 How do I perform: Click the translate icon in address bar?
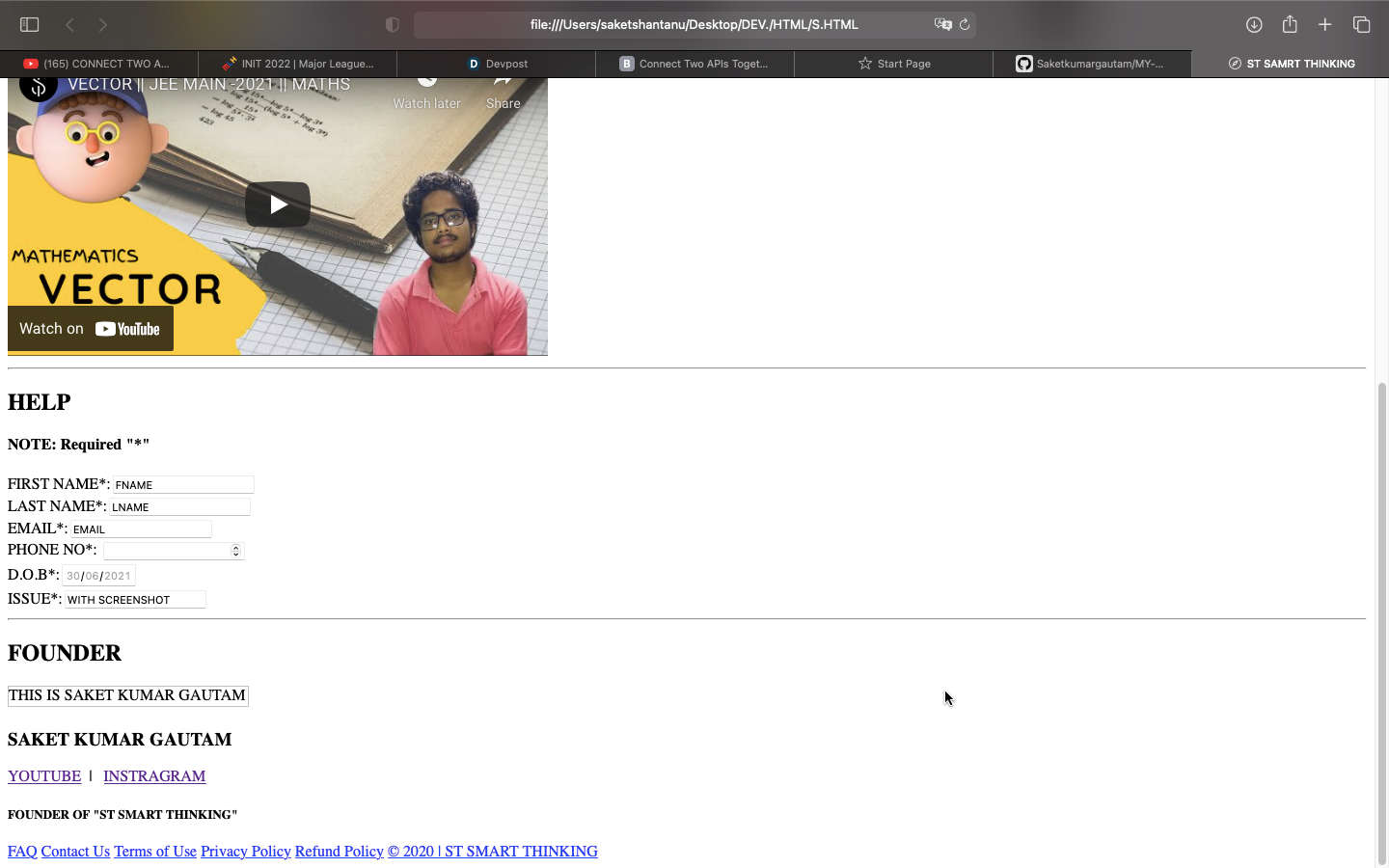tap(942, 24)
